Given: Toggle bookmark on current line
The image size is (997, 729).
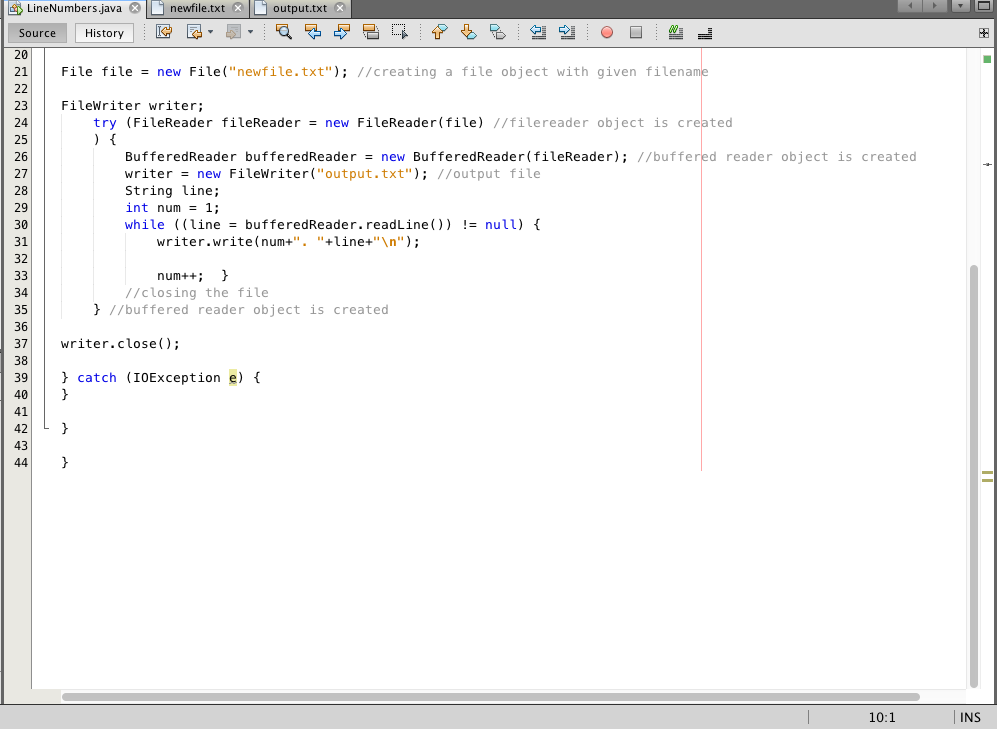Looking at the screenshot, I should coord(498,32).
